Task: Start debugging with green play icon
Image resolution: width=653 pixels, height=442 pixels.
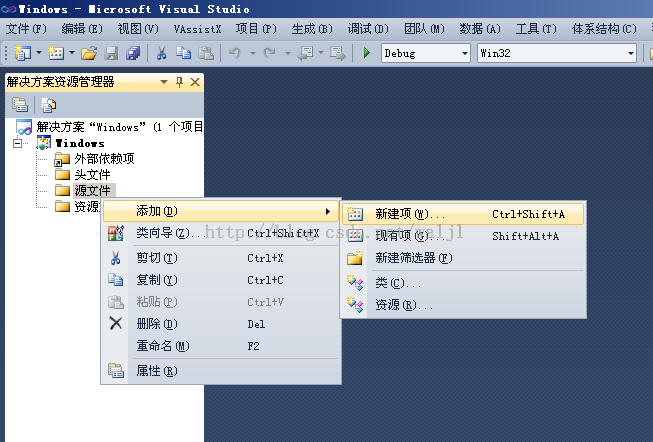Action: pos(366,53)
